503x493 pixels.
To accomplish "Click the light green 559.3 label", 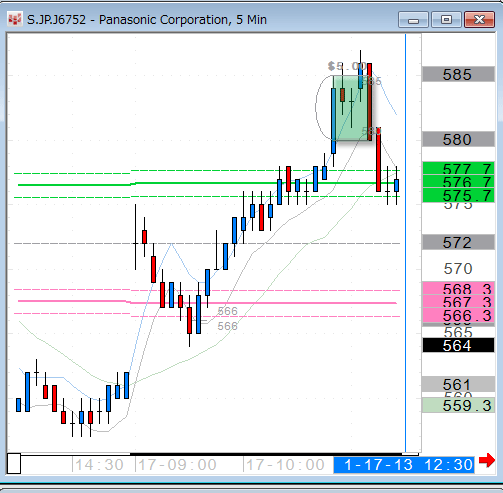I will 458,405.
